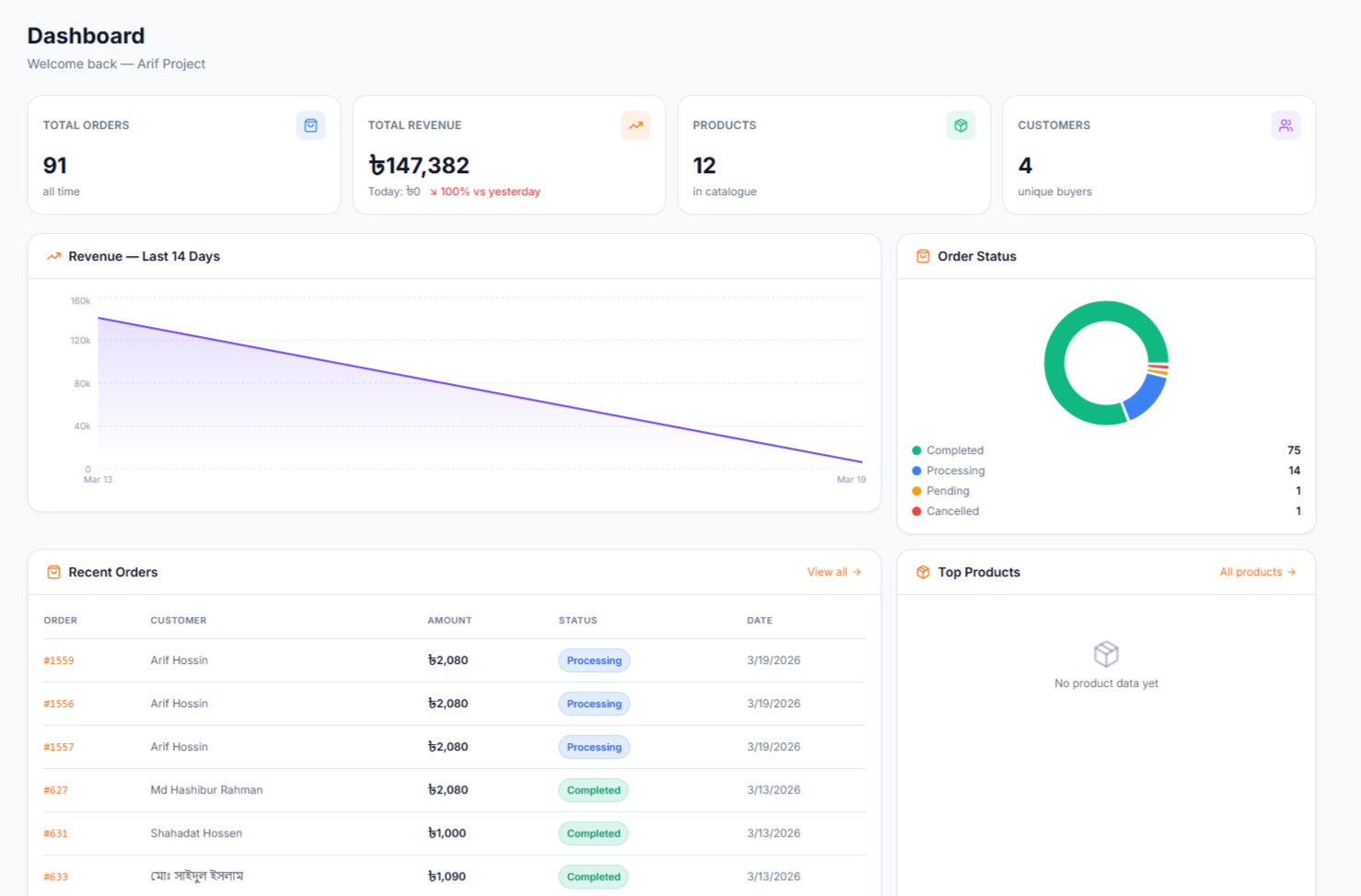Click the Completed badge on order #633

coord(593,876)
